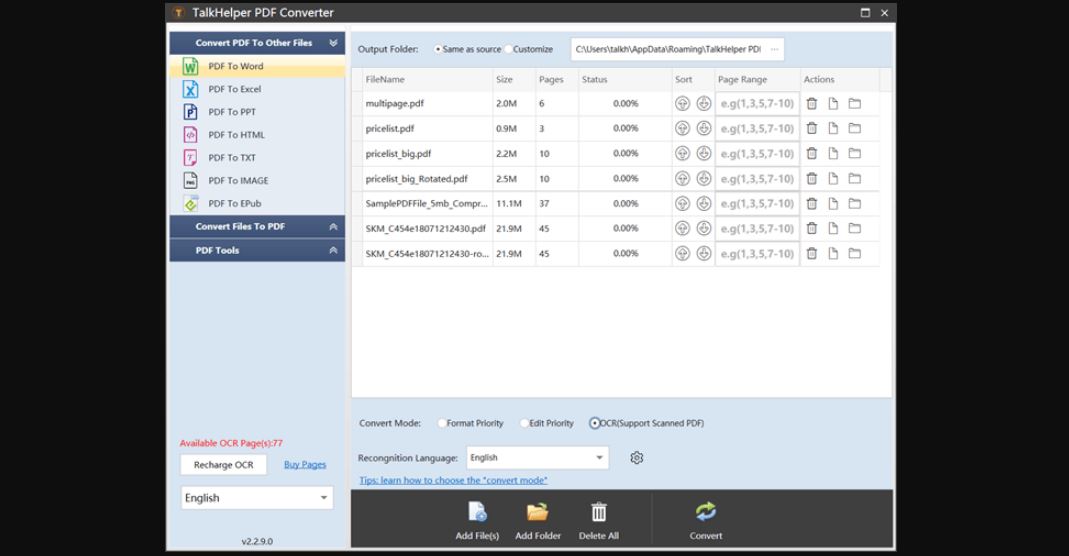Move multipage.pdf down in list
The width and height of the screenshot is (1069, 556).
point(704,104)
